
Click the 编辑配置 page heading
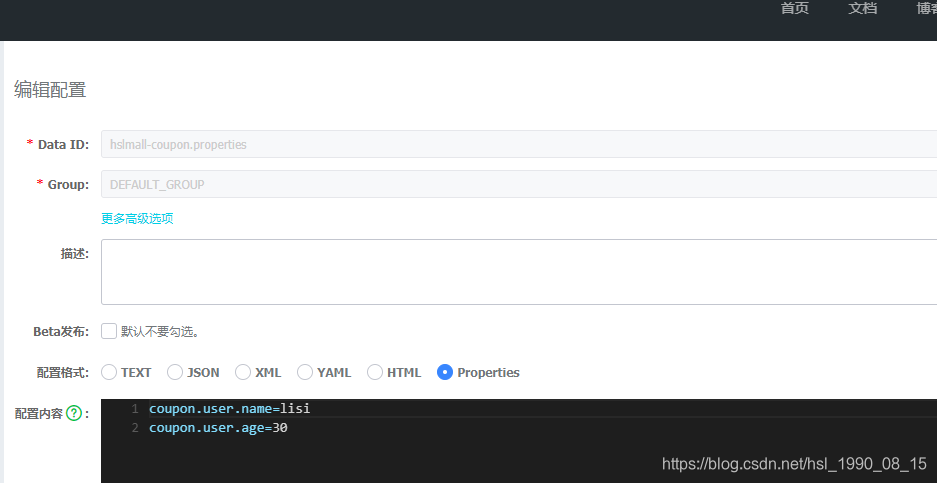pyautogui.click(x=50, y=90)
